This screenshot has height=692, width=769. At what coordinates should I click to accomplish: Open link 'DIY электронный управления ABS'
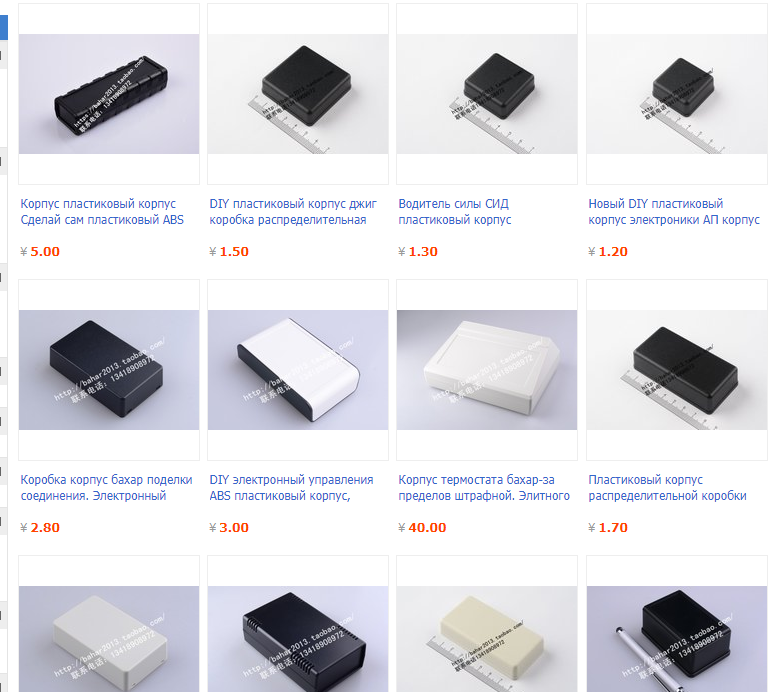click(291, 488)
